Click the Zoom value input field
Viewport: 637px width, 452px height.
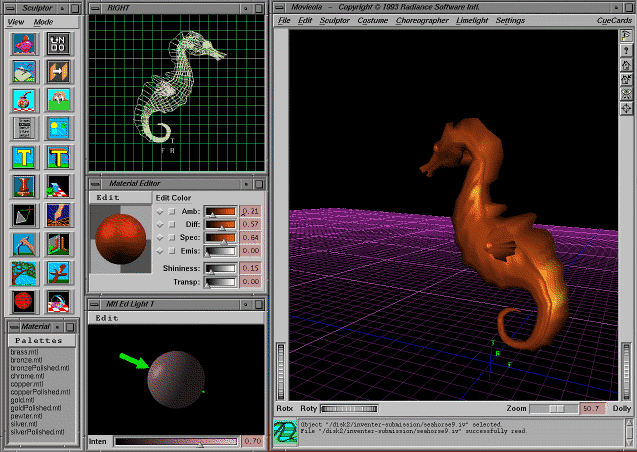coord(591,409)
